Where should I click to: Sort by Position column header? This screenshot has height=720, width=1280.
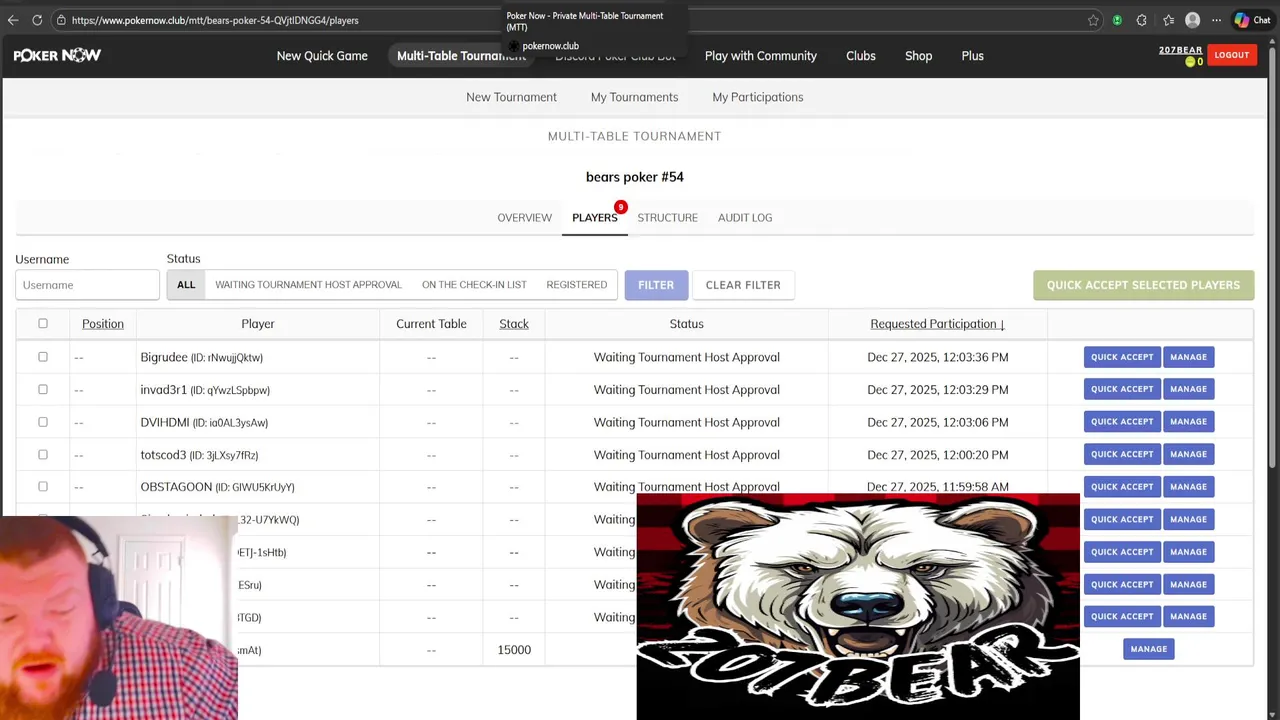click(x=103, y=324)
